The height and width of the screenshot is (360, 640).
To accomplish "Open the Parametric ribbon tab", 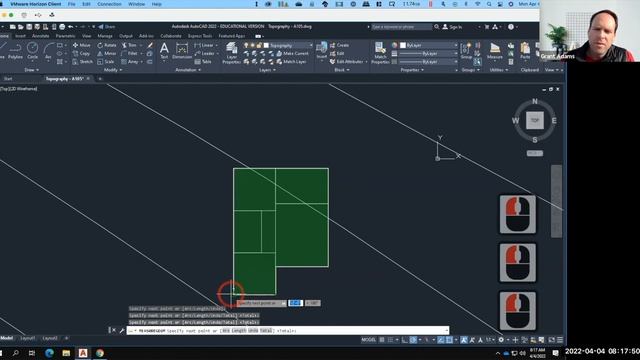I will (65, 36).
